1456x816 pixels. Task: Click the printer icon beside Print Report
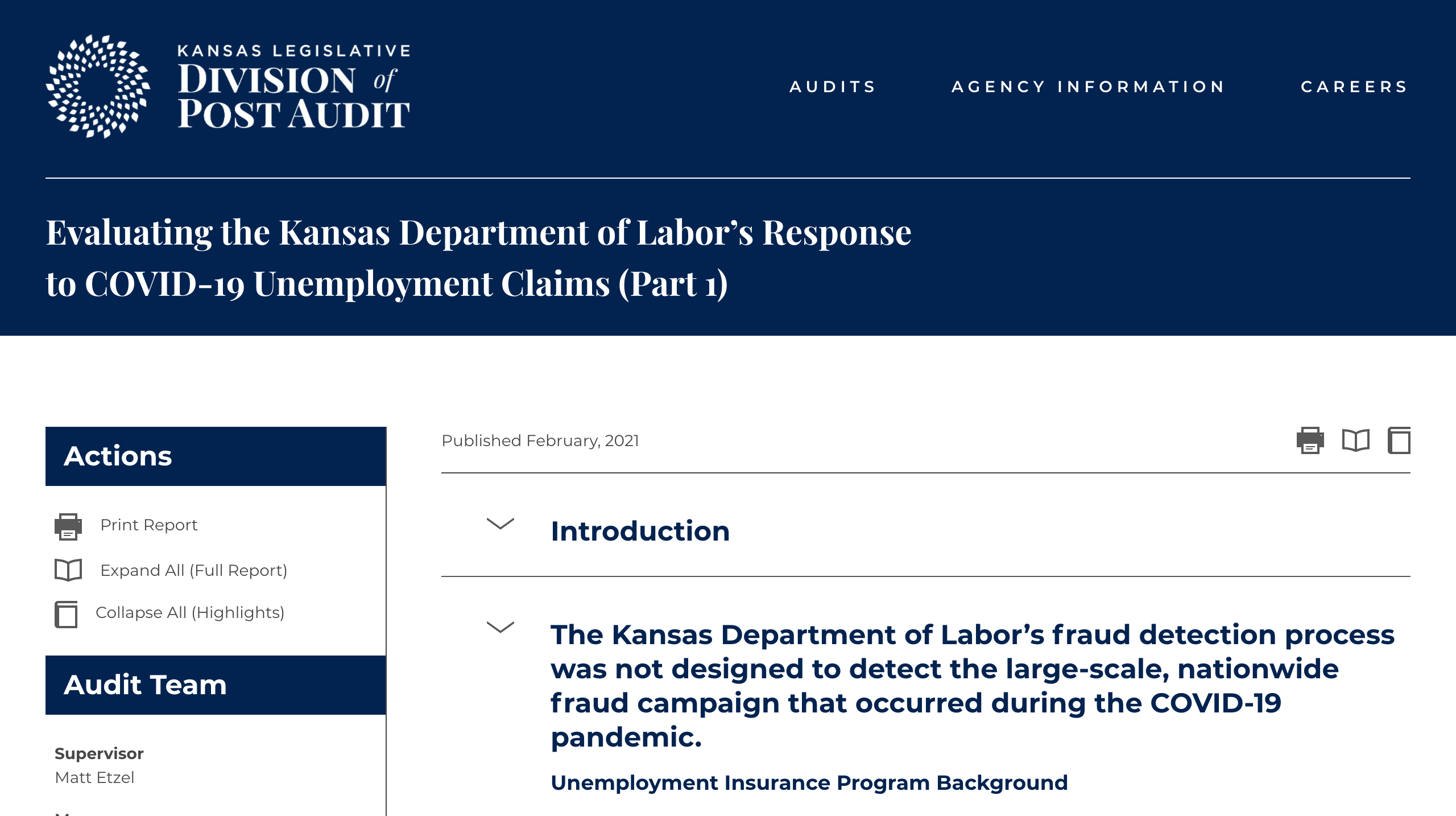pos(68,526)
